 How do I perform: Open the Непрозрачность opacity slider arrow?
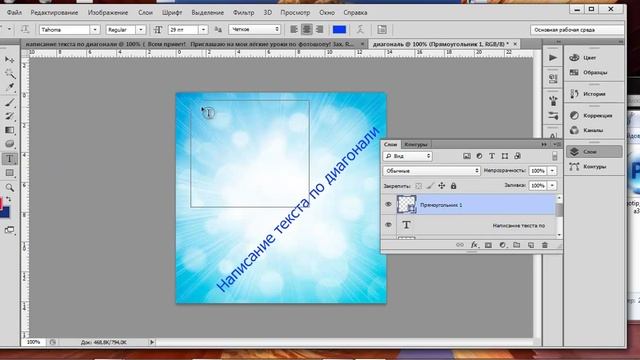pos(552,171)
